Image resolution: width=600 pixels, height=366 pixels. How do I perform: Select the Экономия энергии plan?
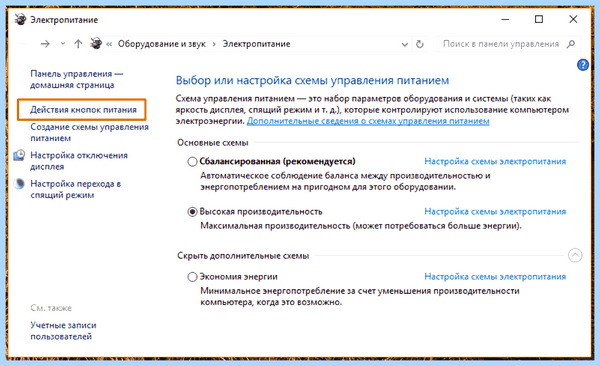192,277
